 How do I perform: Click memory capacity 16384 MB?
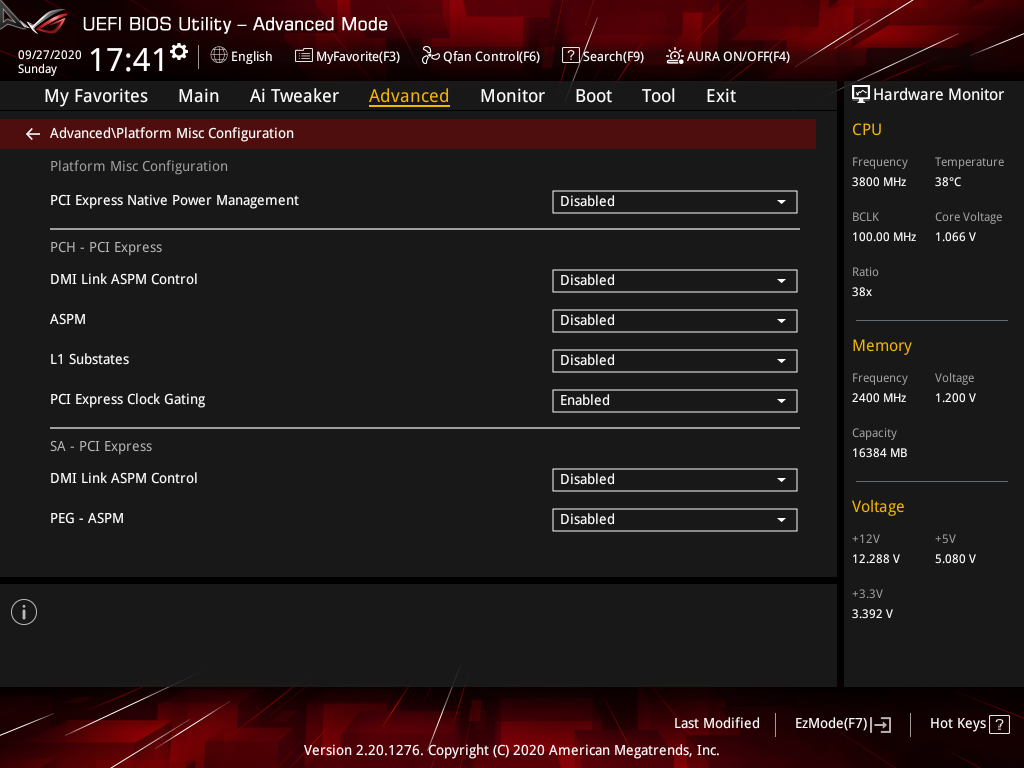pos(880,453)
